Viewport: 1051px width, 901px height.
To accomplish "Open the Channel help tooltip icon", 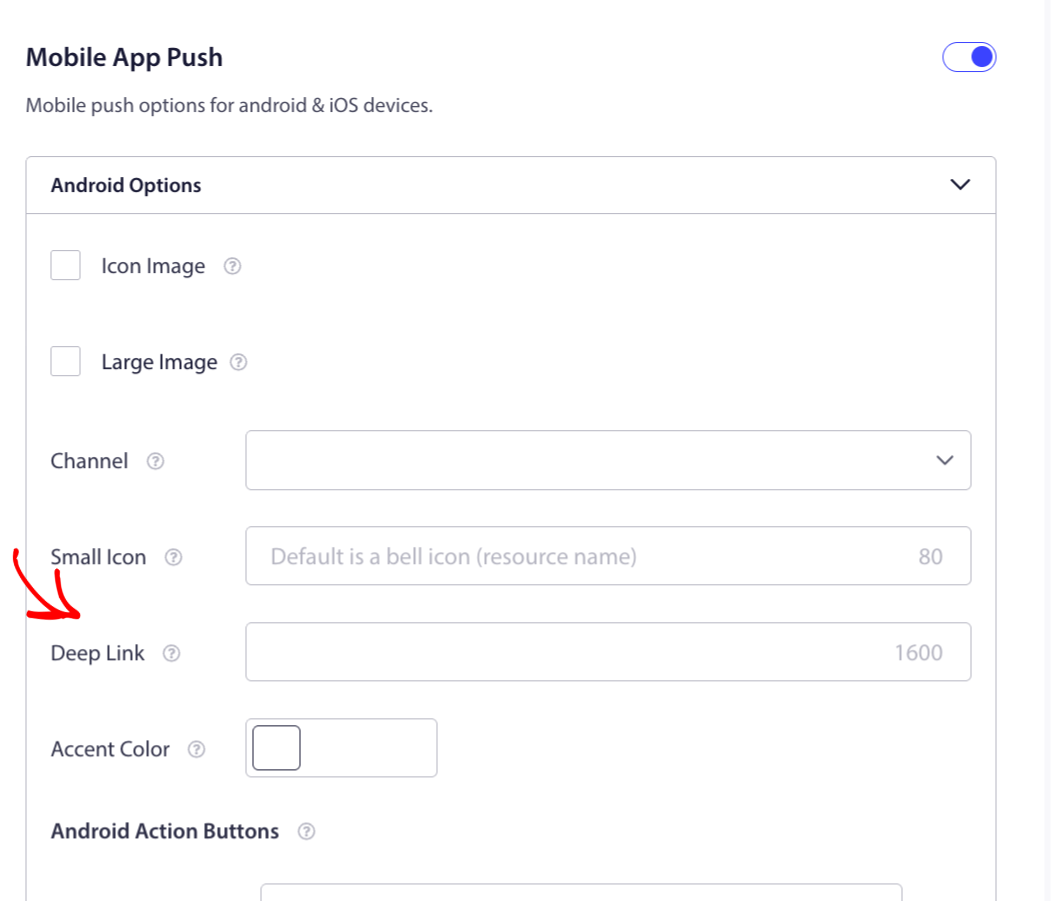I will [155, 461].
